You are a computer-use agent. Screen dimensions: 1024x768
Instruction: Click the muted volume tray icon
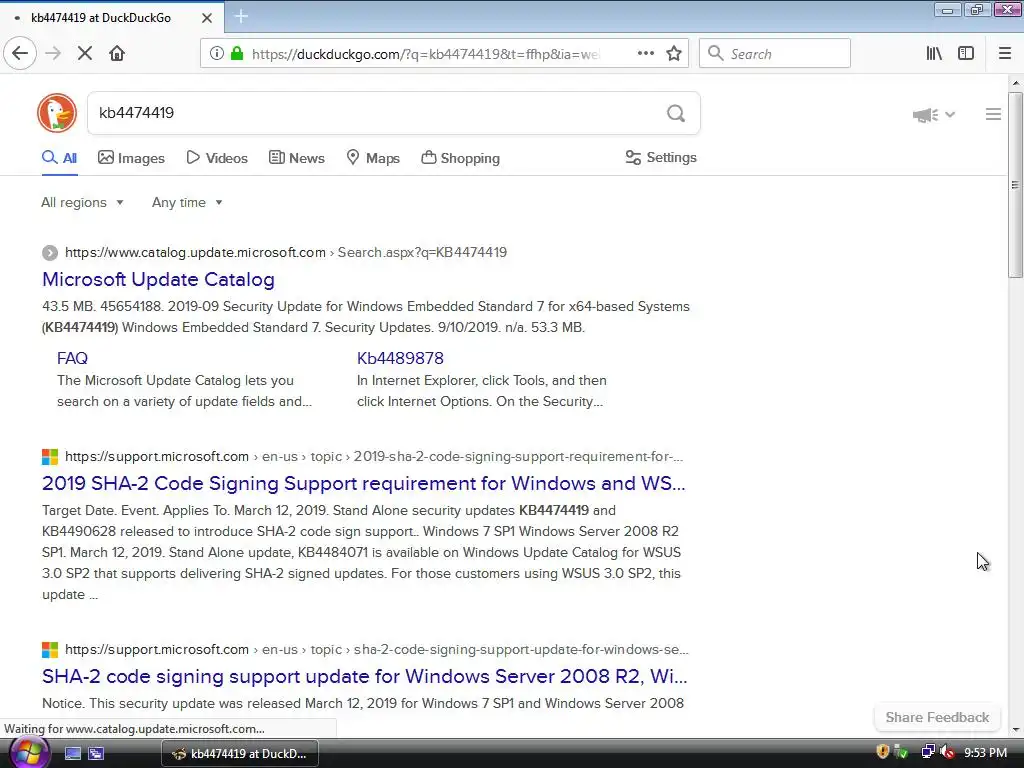pyautogui.click(x=948, y=752)
